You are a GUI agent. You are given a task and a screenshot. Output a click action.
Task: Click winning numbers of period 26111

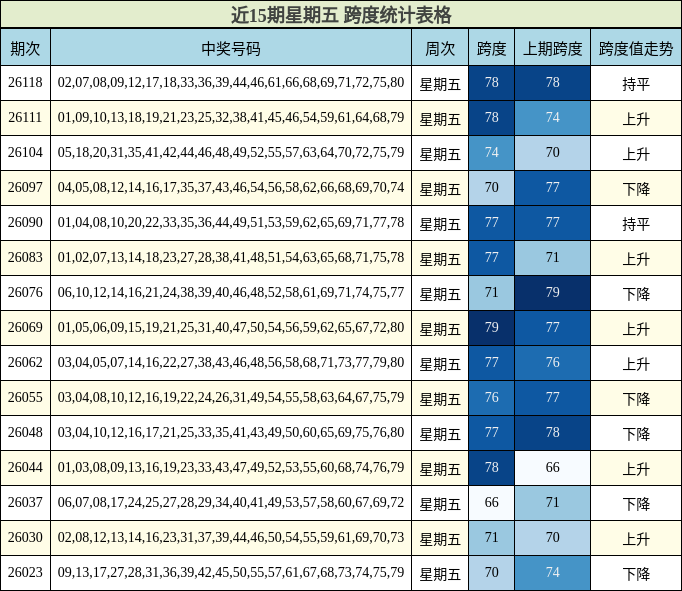(x=231, y=117)
